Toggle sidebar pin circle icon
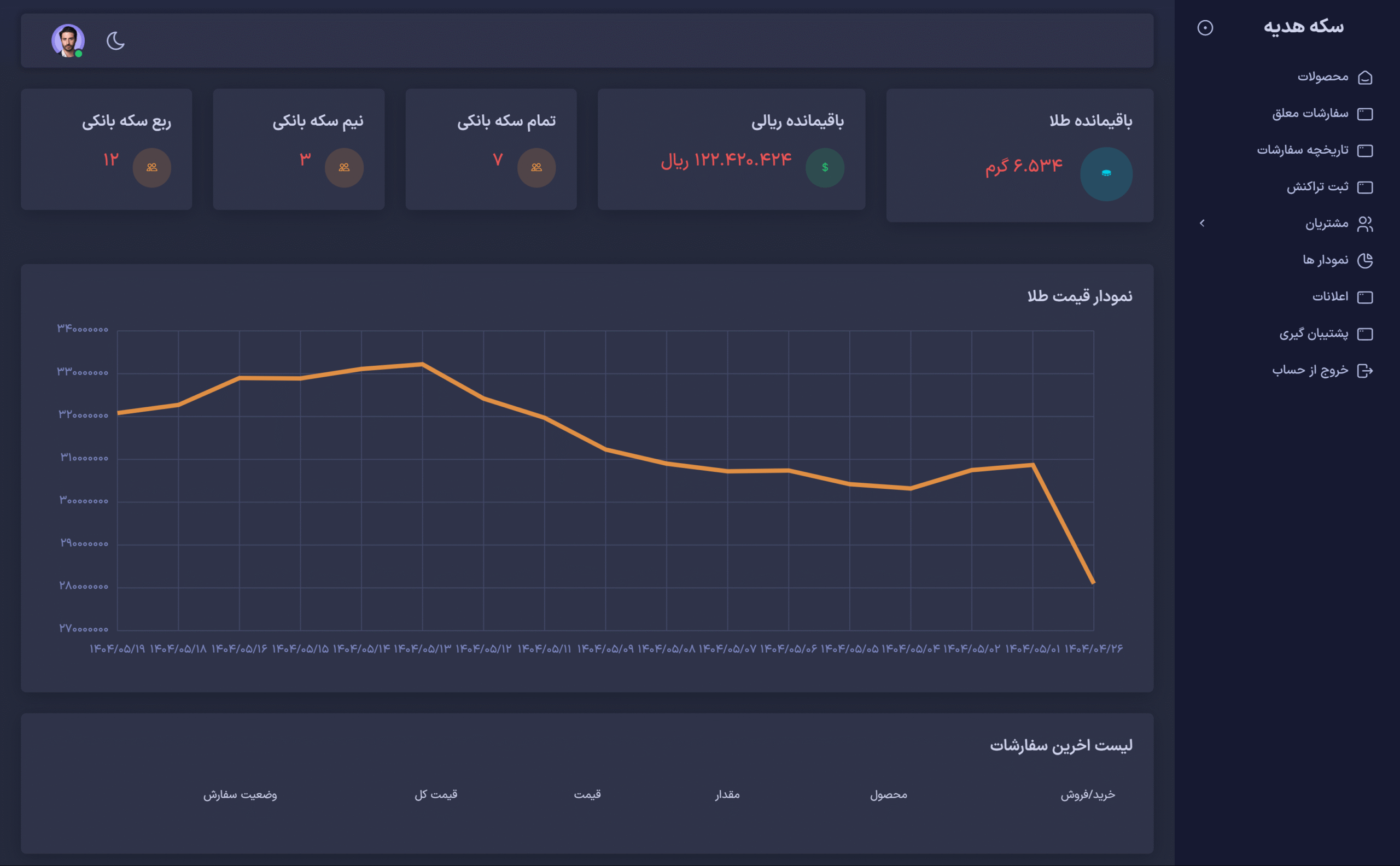 [1205, 27]
